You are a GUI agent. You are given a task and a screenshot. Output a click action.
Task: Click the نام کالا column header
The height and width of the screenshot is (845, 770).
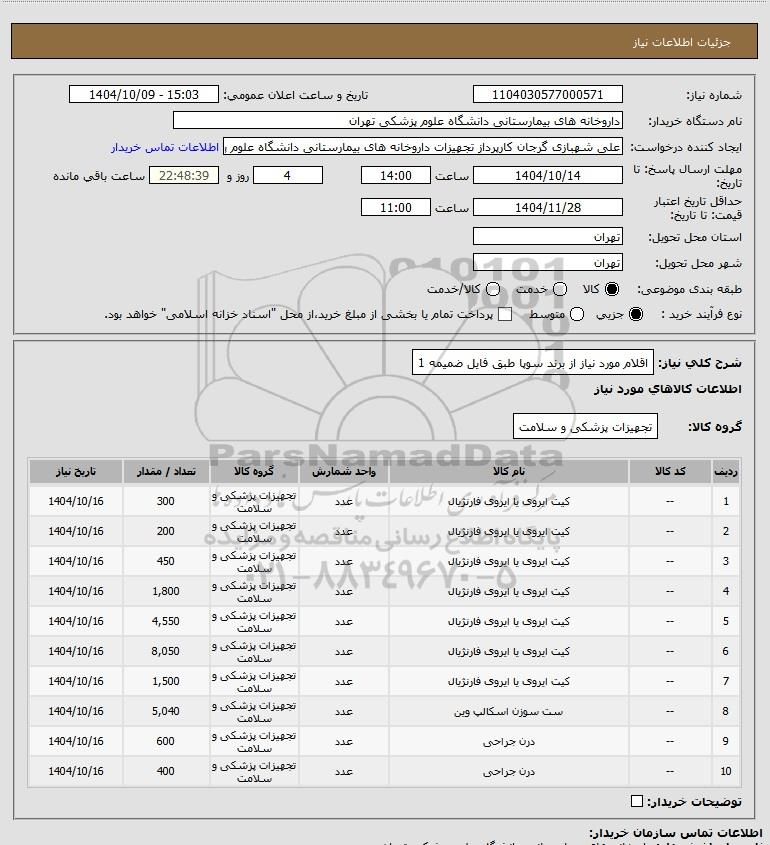[509, 472]
